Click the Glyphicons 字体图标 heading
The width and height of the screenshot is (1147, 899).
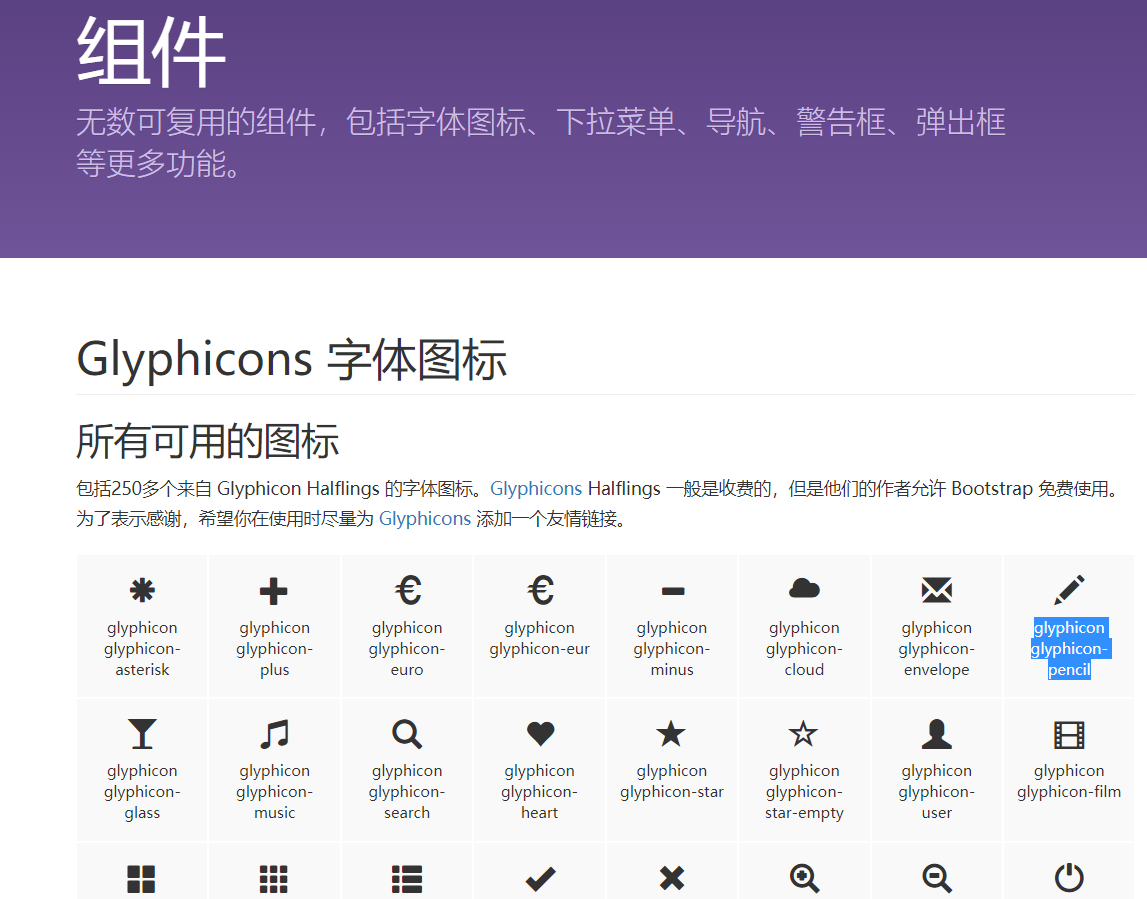(291, 359)
